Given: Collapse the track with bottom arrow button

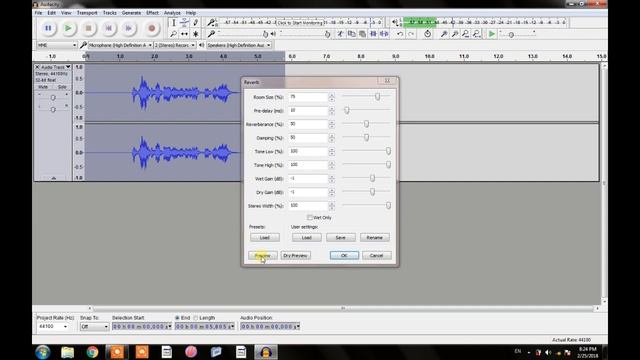Looking at the screenshot, I should click(x=53, y=178).
